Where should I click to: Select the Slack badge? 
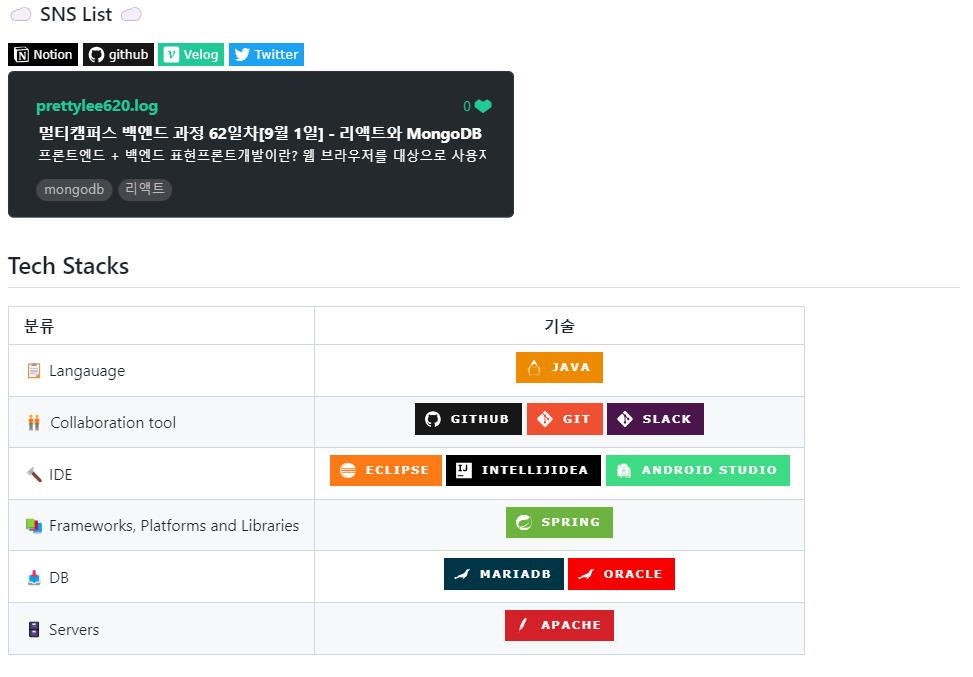[655, 419]
